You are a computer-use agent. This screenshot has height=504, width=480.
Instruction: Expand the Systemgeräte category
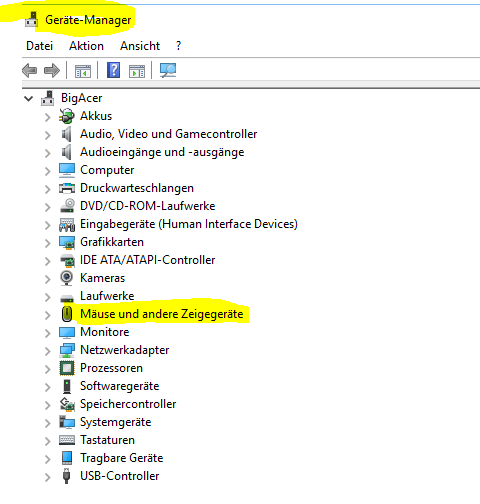[x=48, y=423]
